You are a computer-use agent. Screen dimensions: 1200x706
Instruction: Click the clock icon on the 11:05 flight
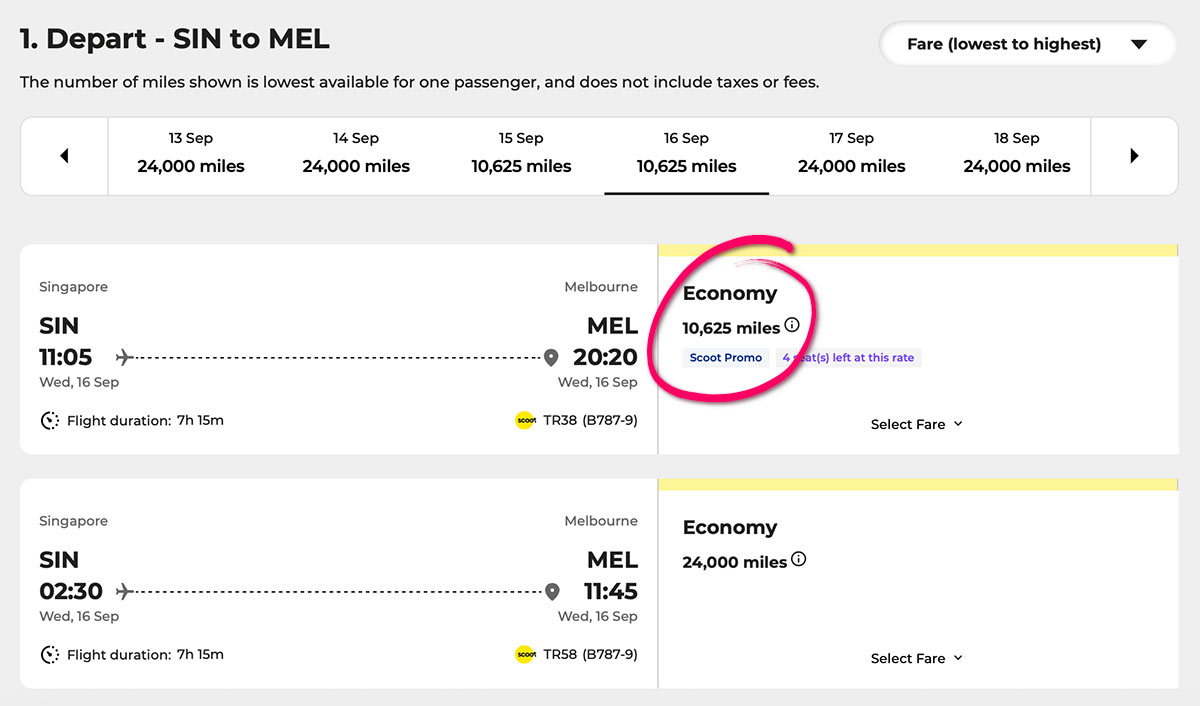(x=49, y=421)
